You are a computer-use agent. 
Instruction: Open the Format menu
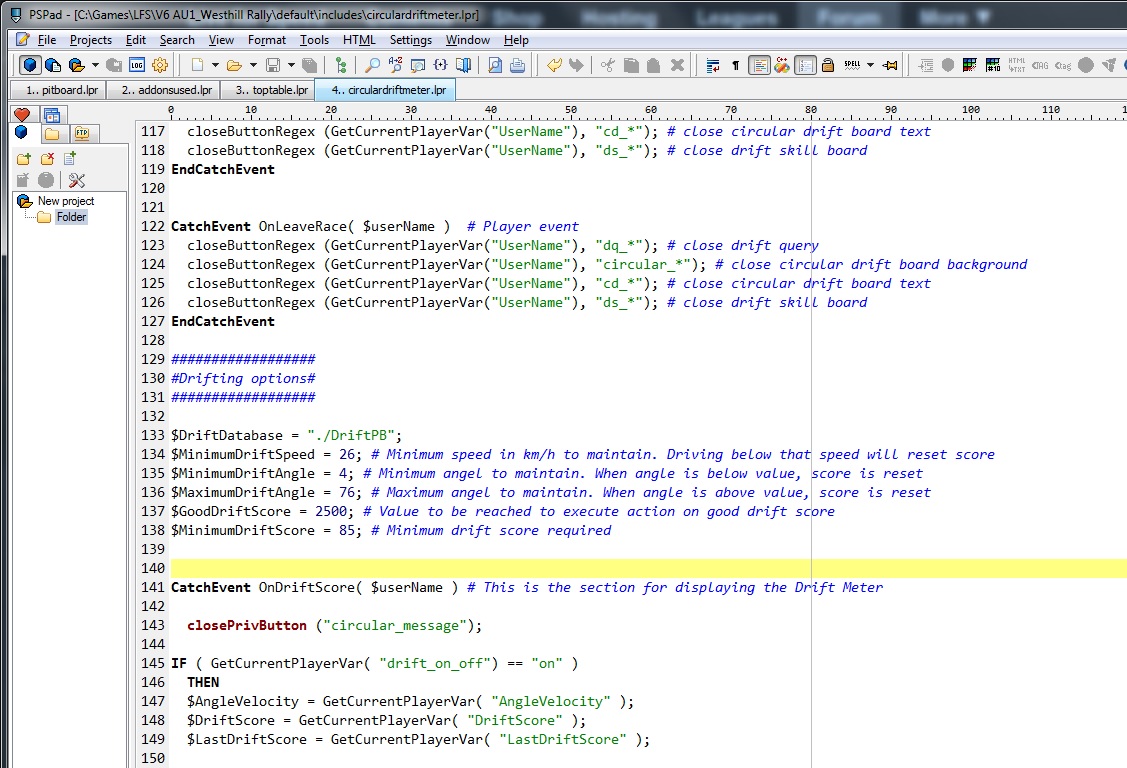267,40
